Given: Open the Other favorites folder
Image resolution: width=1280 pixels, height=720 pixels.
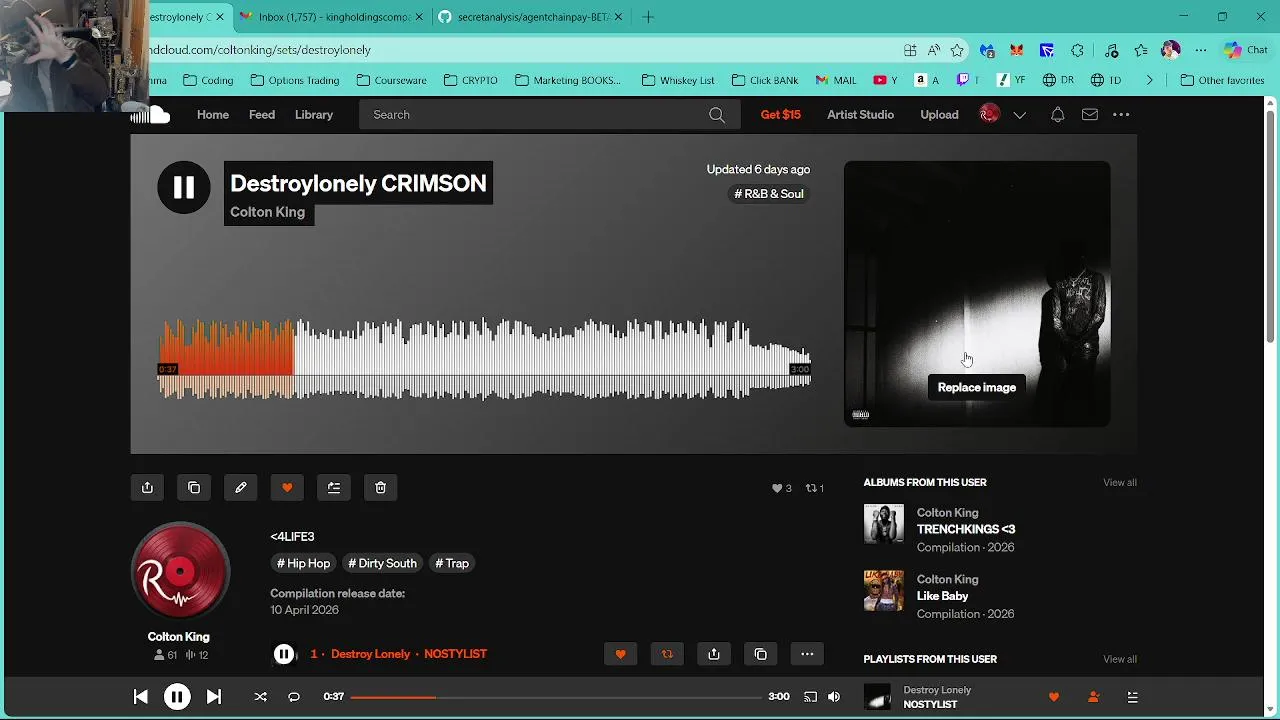Looking at the screenshot, I should pyautogui.click(x=1223, y=80).
